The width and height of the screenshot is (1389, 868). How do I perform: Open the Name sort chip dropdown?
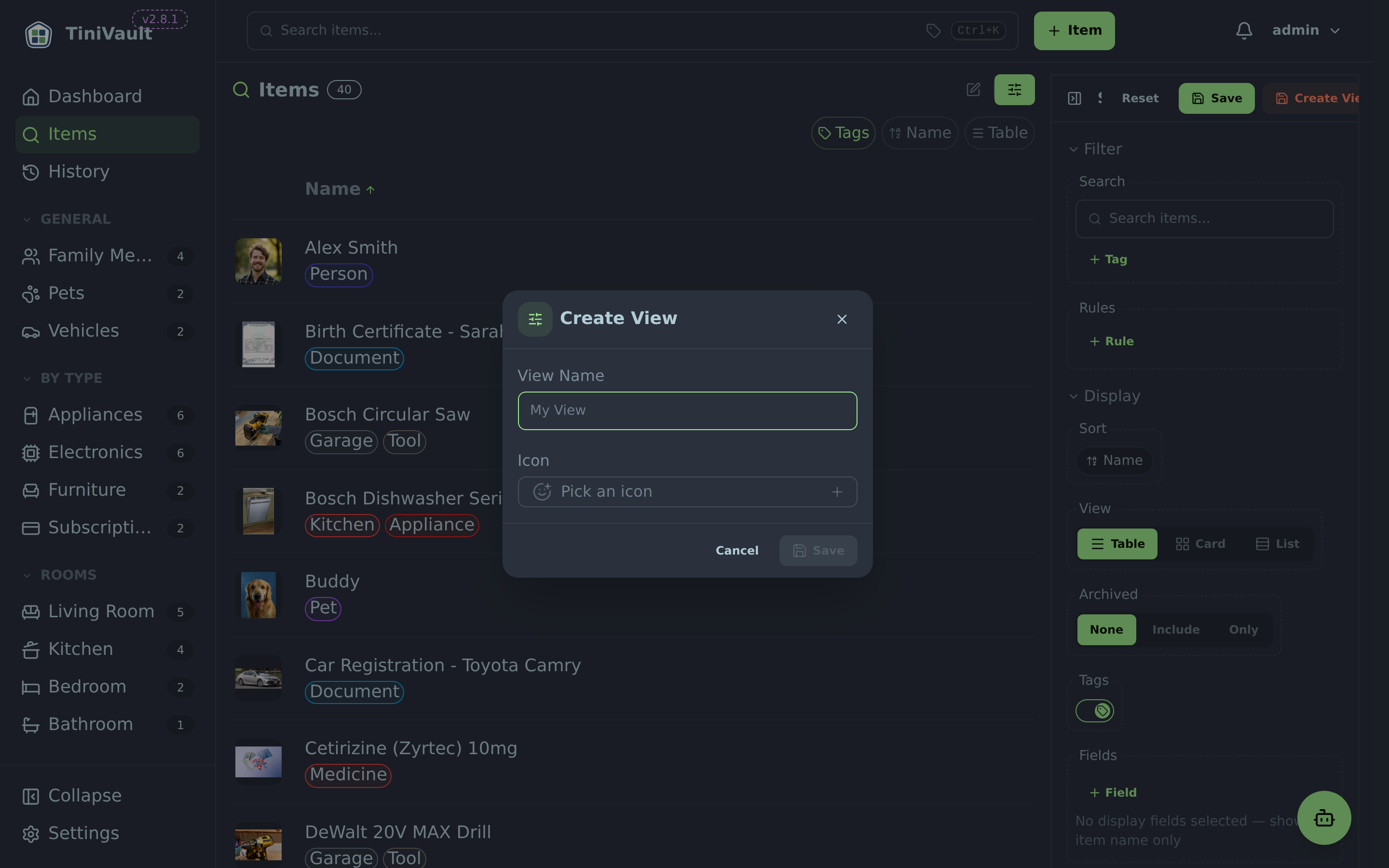click(x=920, y=133)
